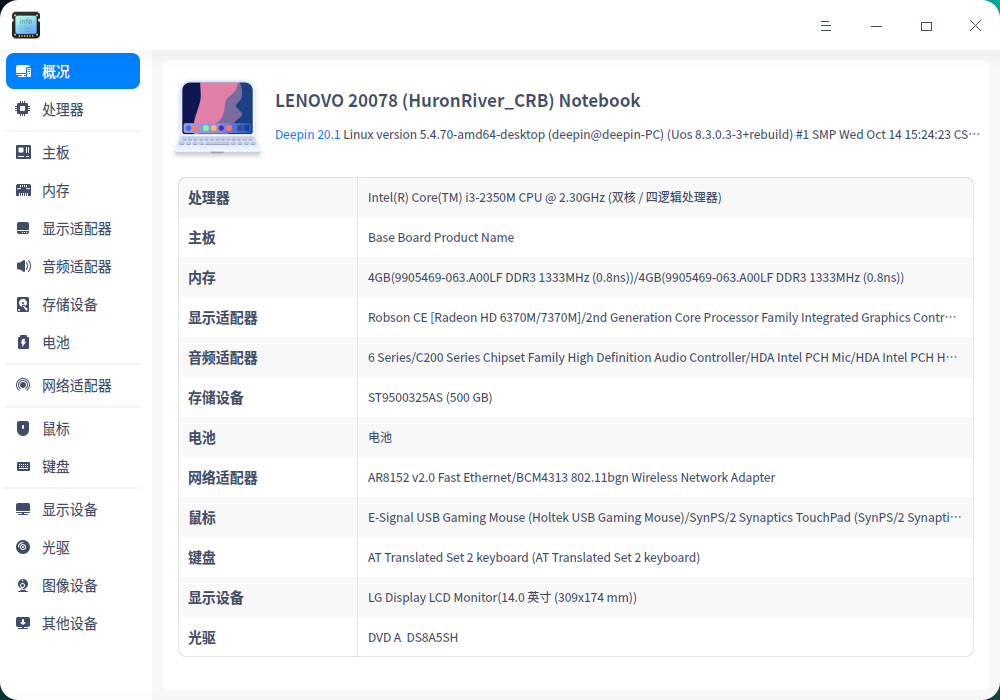This screenshot has width=1000, height=700.
Task: Click the 概况 overview monitor icon
Action: click(24, 71)
